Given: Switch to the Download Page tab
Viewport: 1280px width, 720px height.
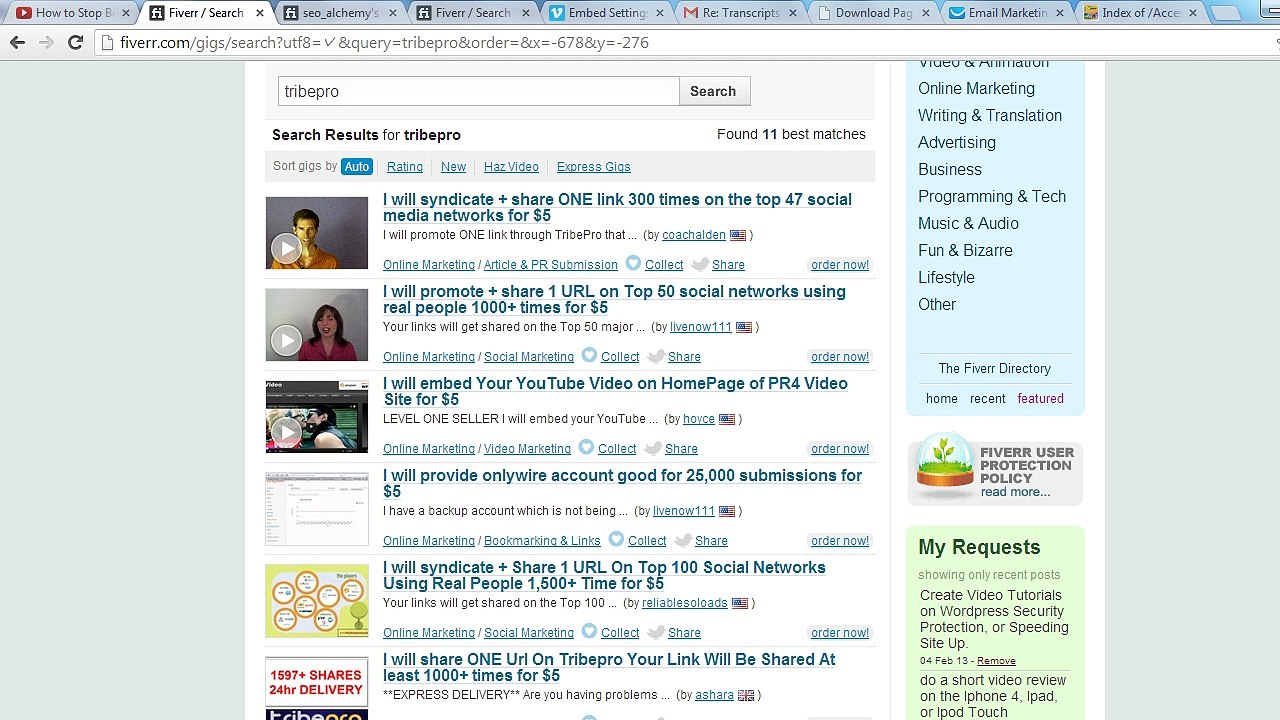Looking at the screenshot, I should 872,13.
